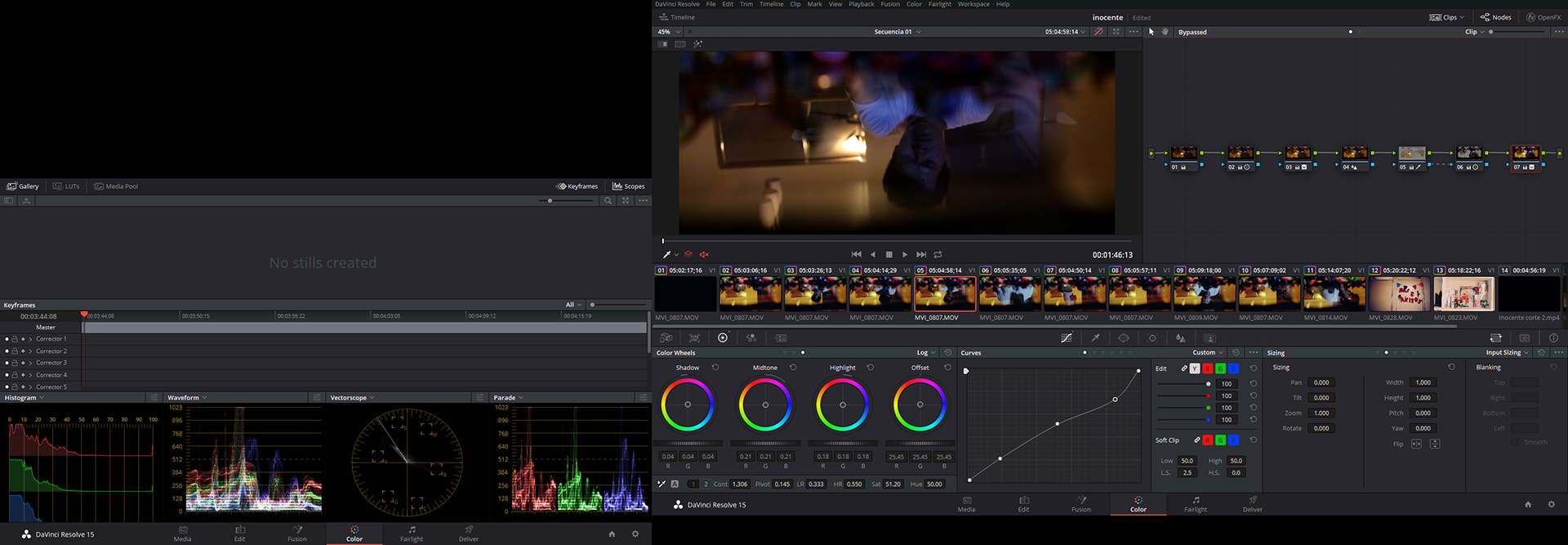Select the hand pan tool in node editor
The height and width of the screenshot is (545, 1568).
point(1165,32)
